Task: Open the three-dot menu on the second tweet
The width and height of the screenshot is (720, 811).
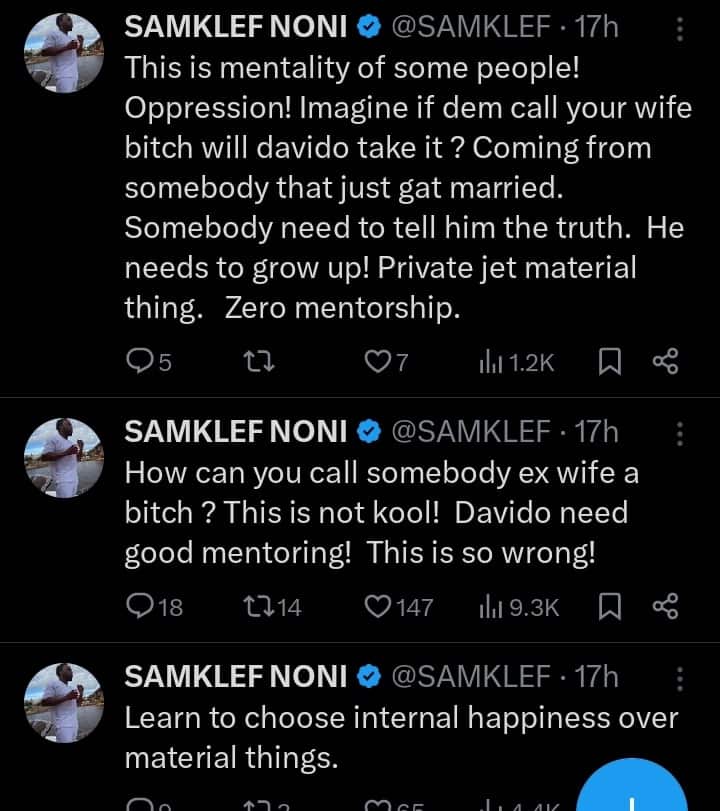Action: [681, 432]
